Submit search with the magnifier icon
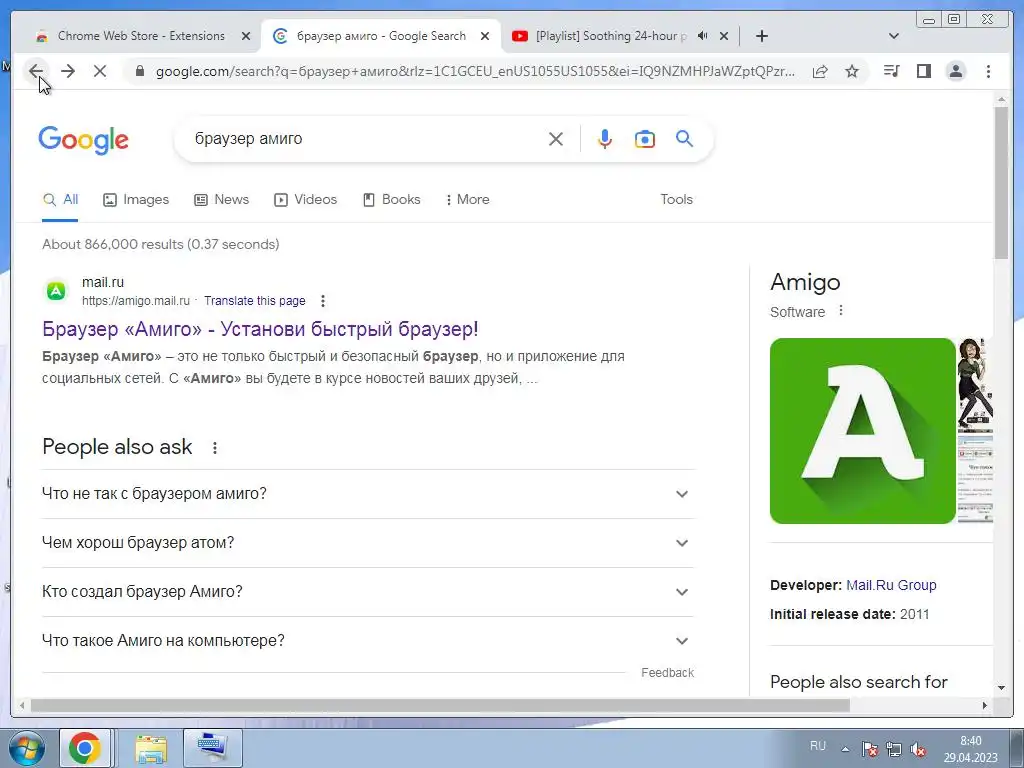The height and width of the screenshot is (768, 1024). (x=684, y=138)
